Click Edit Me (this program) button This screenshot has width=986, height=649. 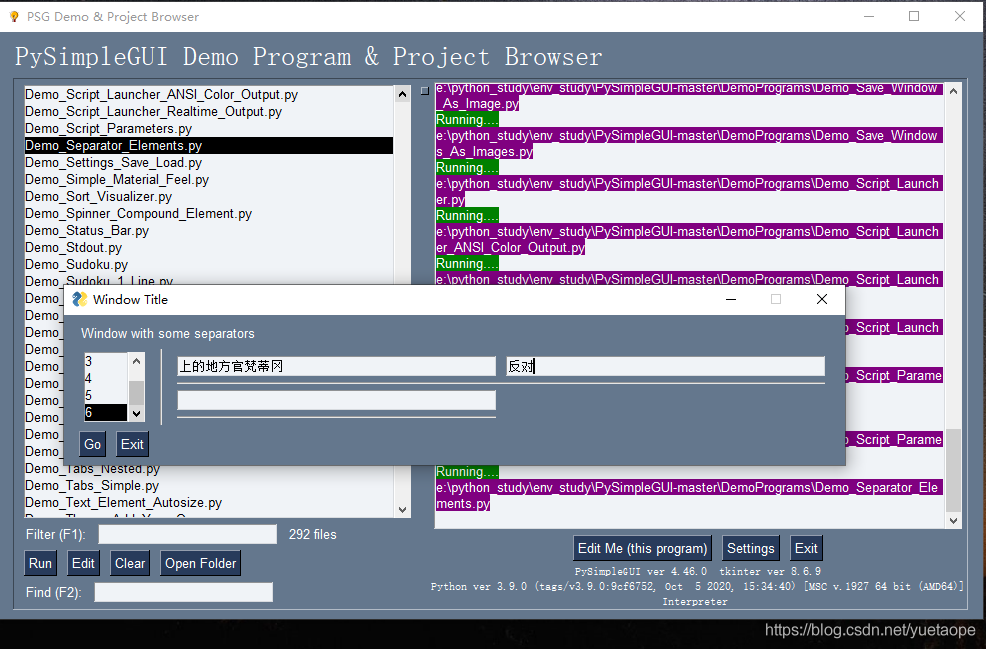coord(642,548)
